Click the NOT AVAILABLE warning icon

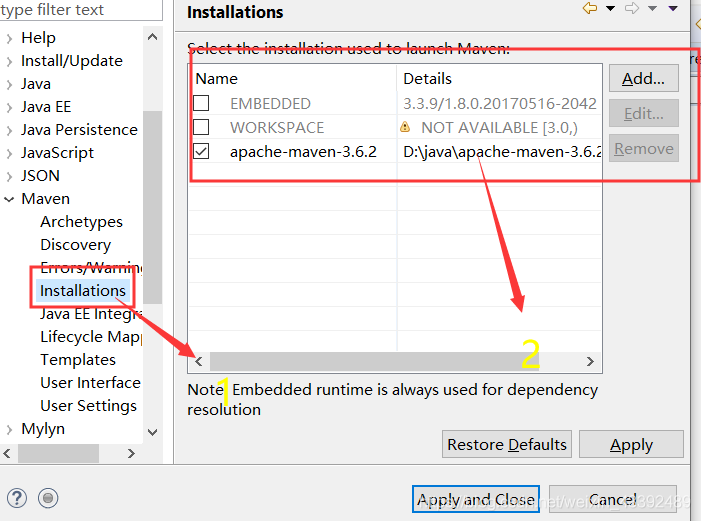405,127
